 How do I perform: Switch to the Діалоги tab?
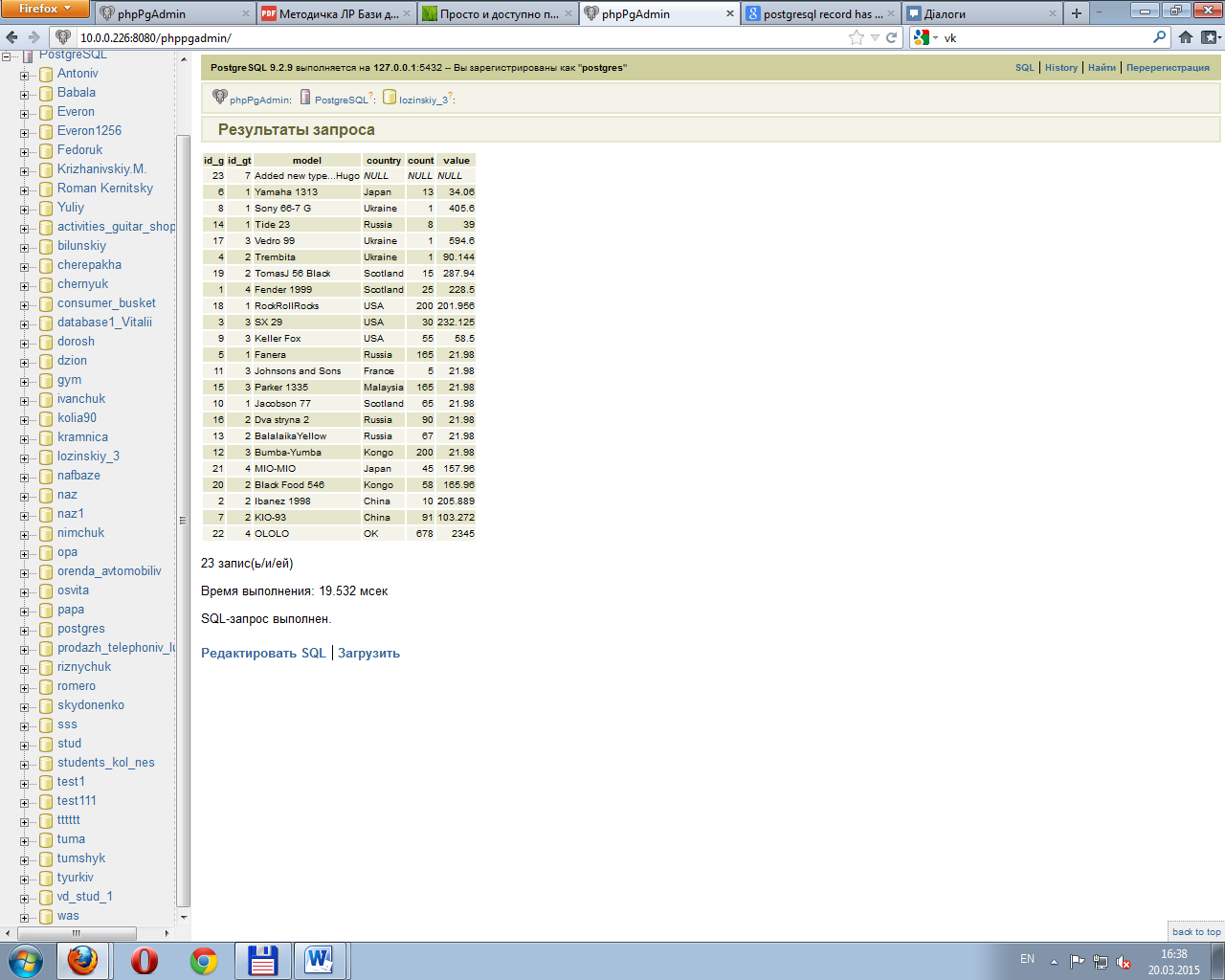tap(983, 13)
